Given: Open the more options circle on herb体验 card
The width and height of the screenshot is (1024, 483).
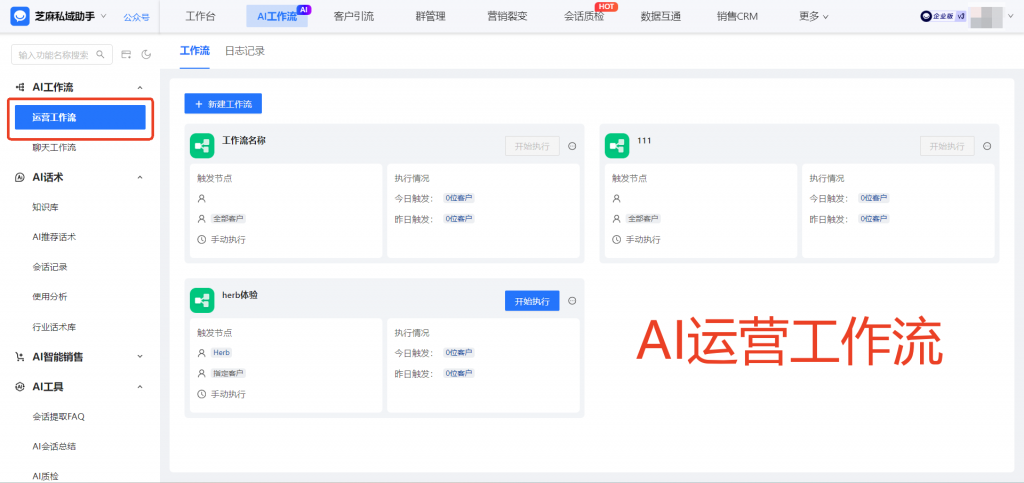Looking at the screenshot, I should (572, 301).
